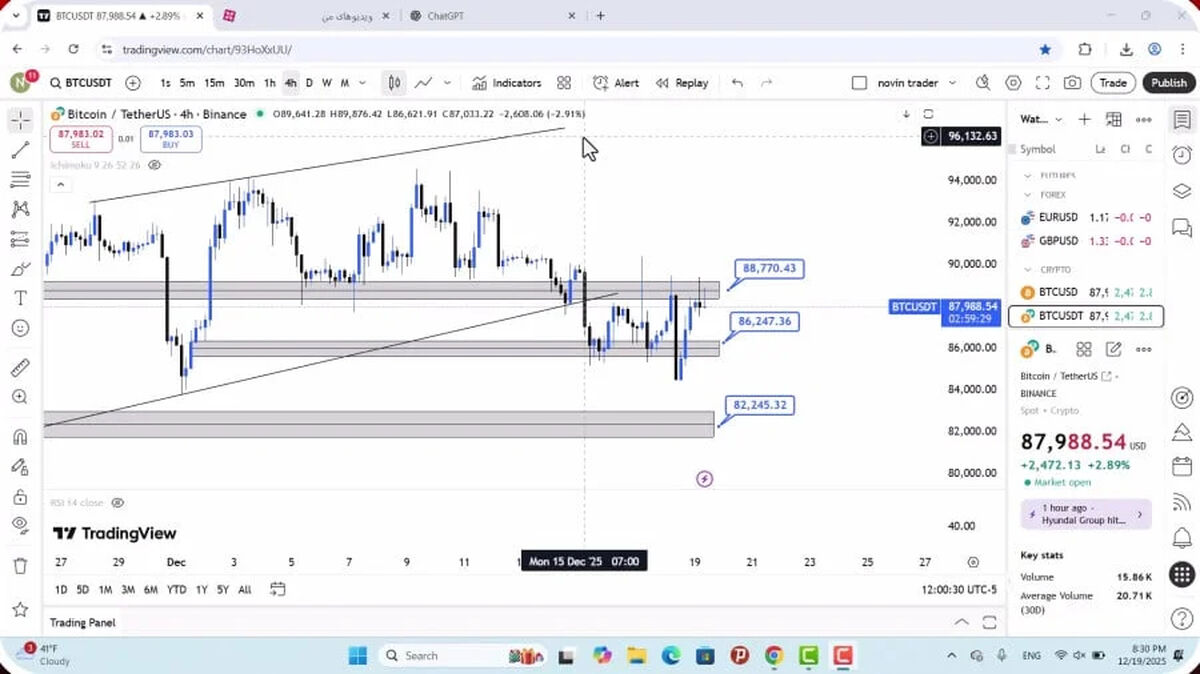Open watchlist advanced view icon
Image resolution: width=1200 pixels, height=674 pixels.
click(1114, 120)
